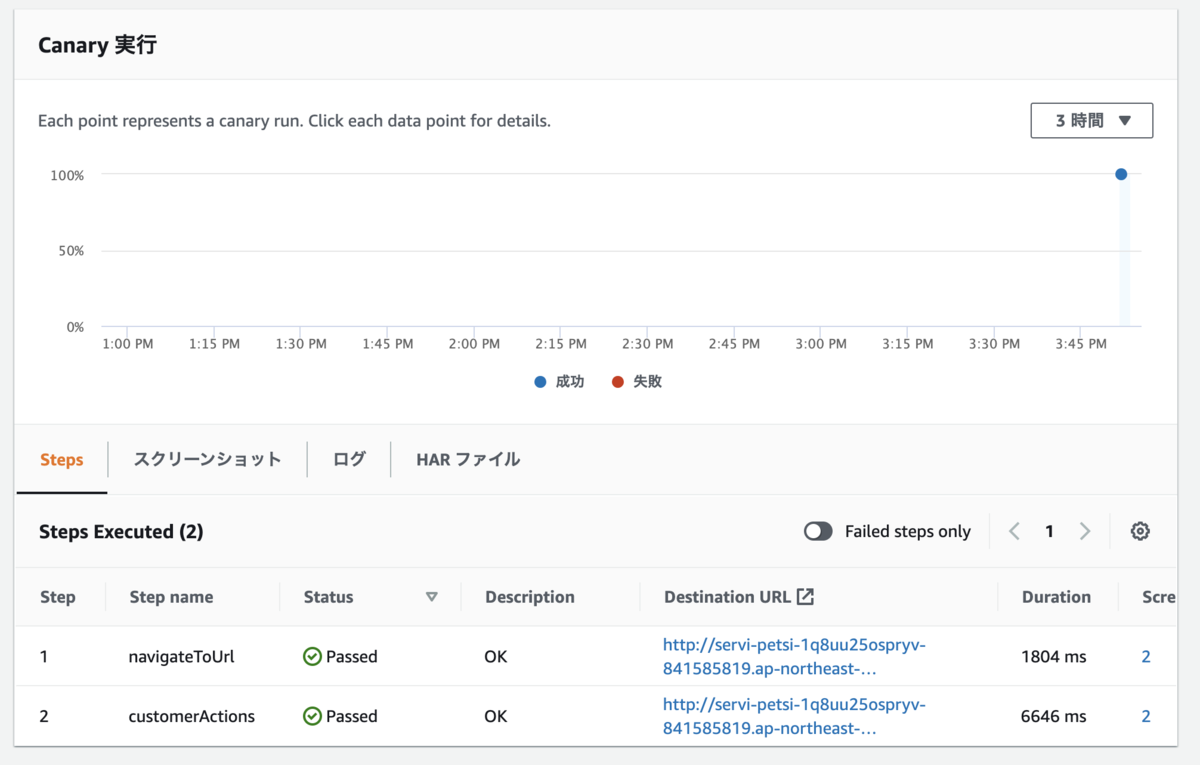The width and height of the screenshot is (1200, 765).
Task: Open navigateToUrl destination URL link
Action: point(795,656)
